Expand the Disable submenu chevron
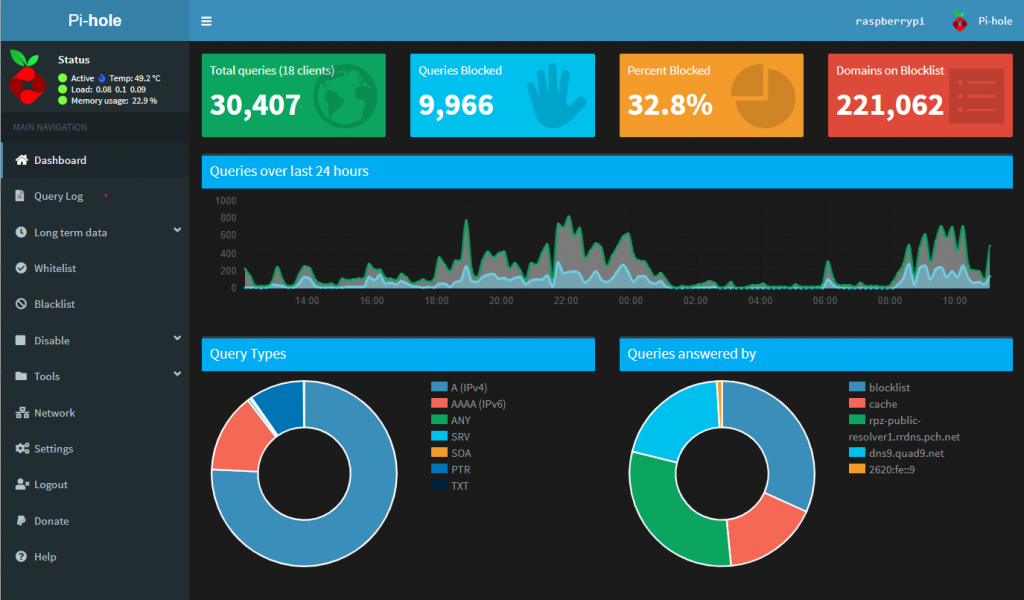This screenshot has width=1024, height=600. (177, 338)
